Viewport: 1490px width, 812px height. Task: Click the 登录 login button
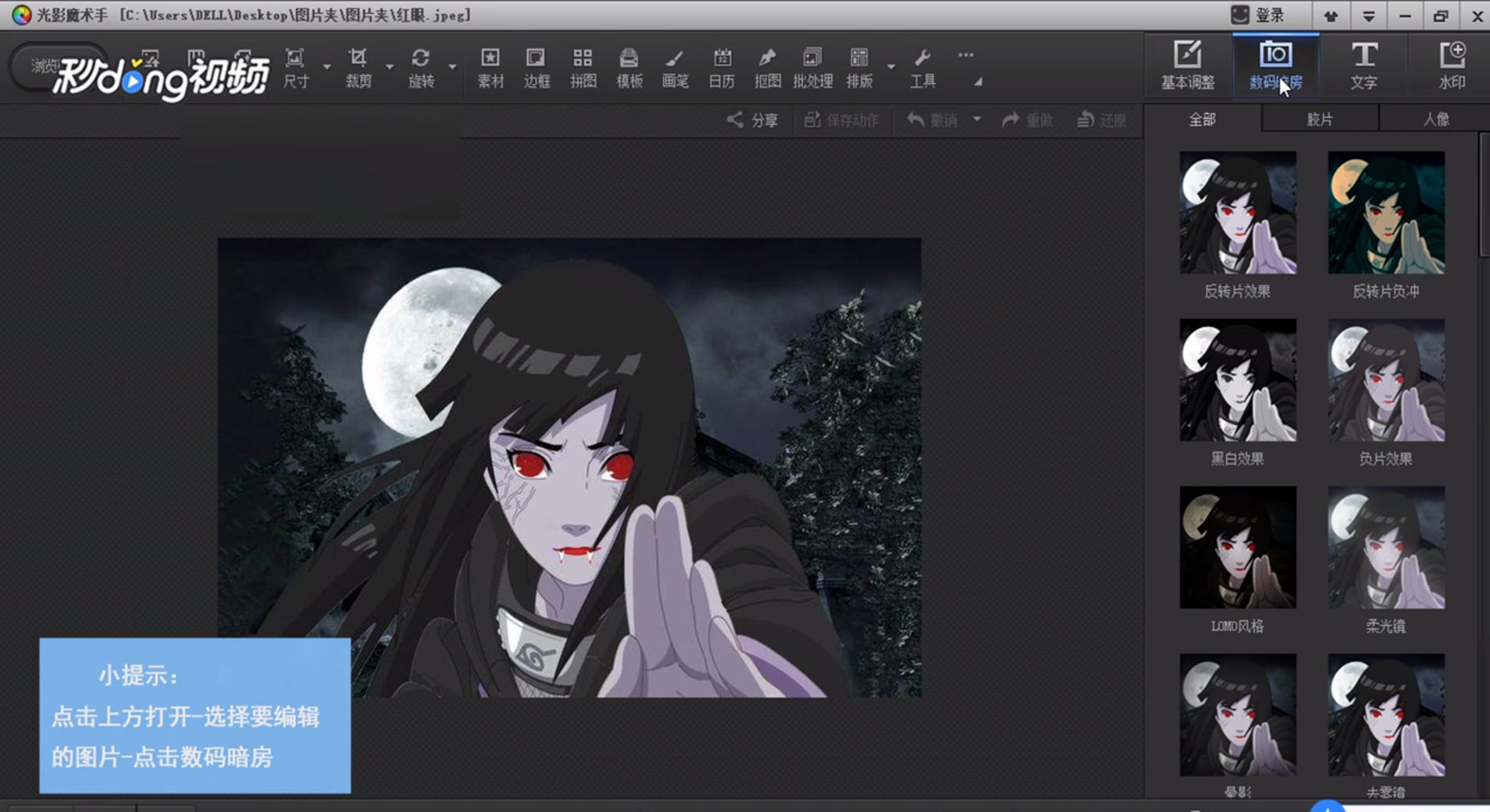tap(1259, 15)
